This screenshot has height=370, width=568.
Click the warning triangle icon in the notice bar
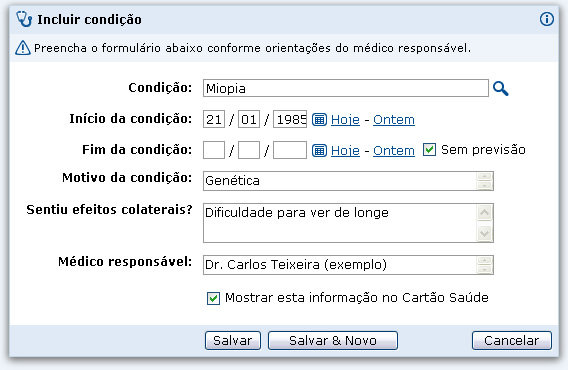(23, 47)
